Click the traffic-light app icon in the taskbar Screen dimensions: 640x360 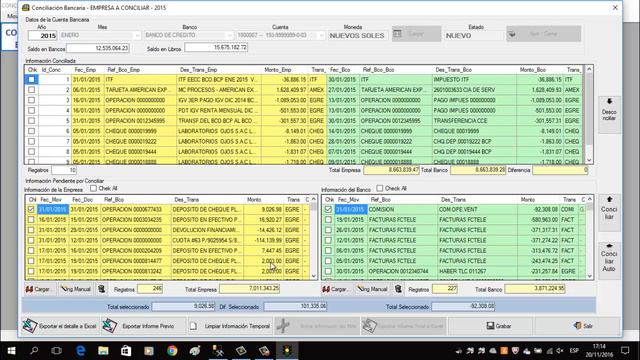287,351
